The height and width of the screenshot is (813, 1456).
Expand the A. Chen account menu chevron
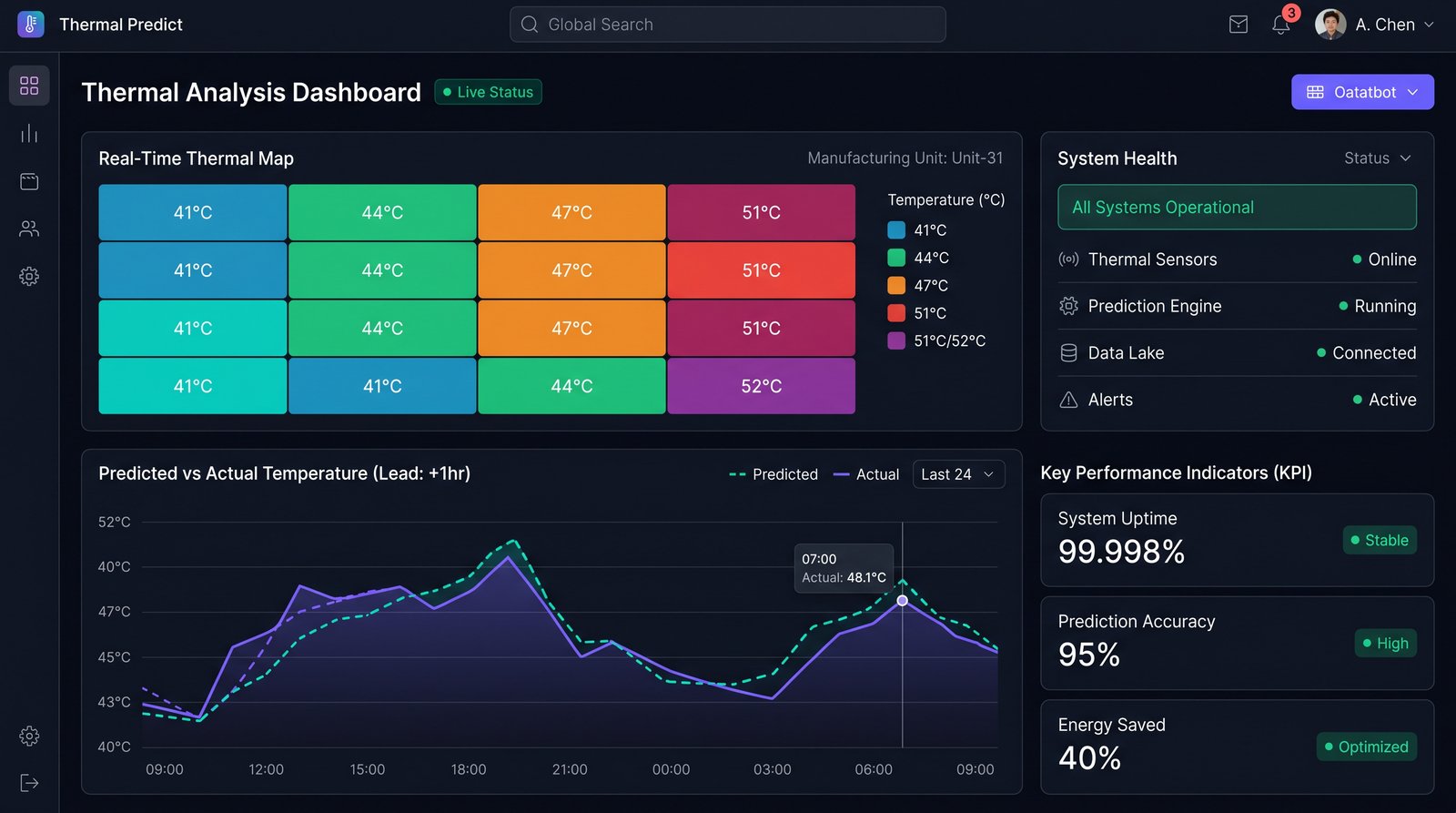[1429, 25]
